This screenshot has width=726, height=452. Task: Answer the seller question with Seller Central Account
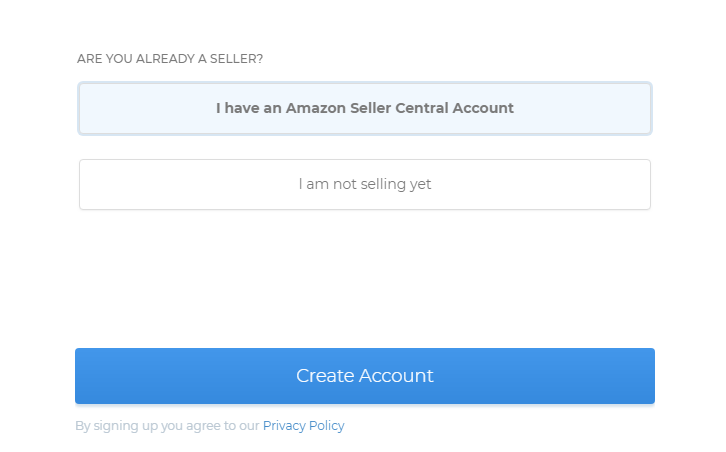click(365, 108)
